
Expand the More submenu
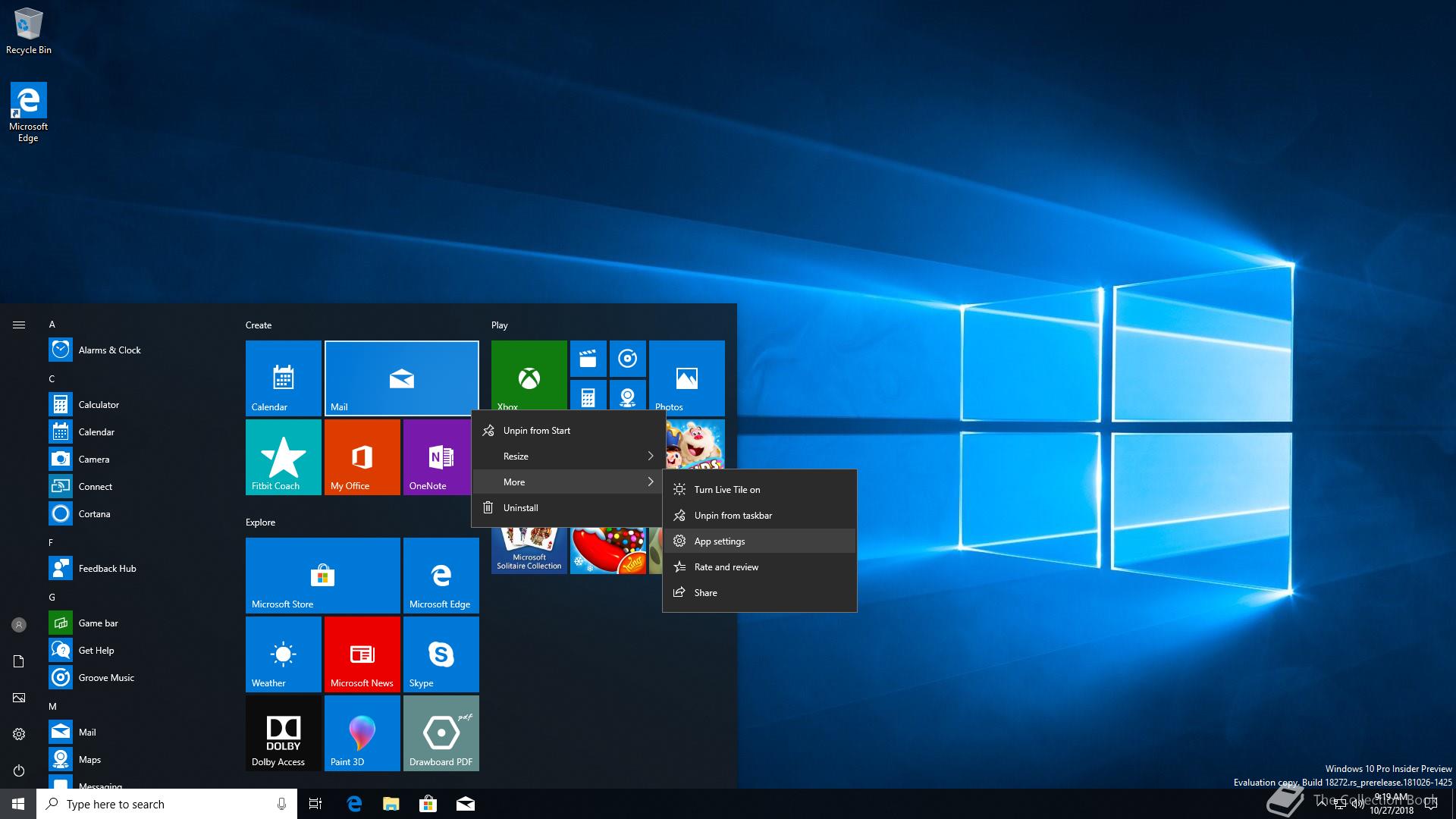coord(567,482)
